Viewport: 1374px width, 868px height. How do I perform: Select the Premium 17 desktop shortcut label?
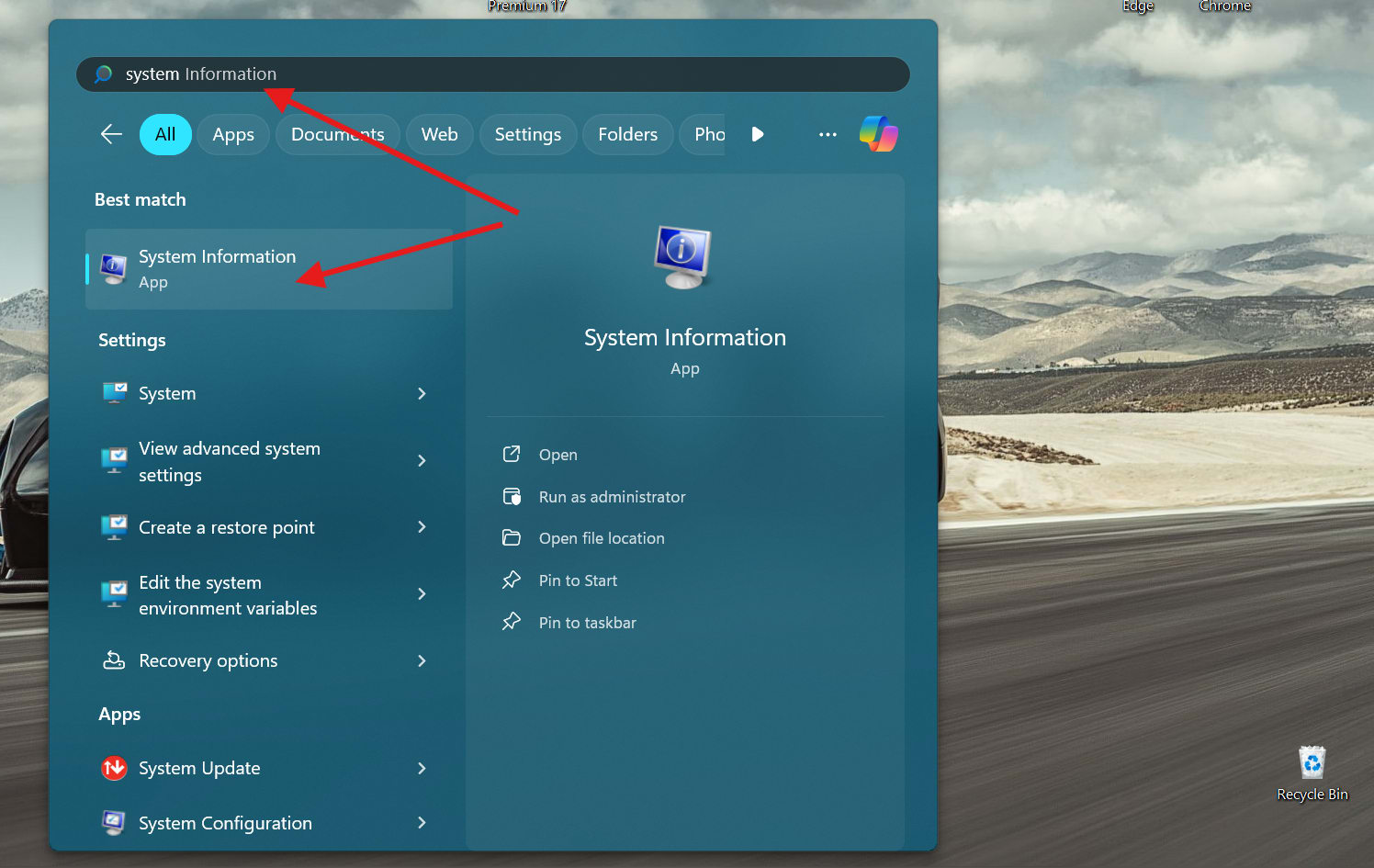click(526, 6)
